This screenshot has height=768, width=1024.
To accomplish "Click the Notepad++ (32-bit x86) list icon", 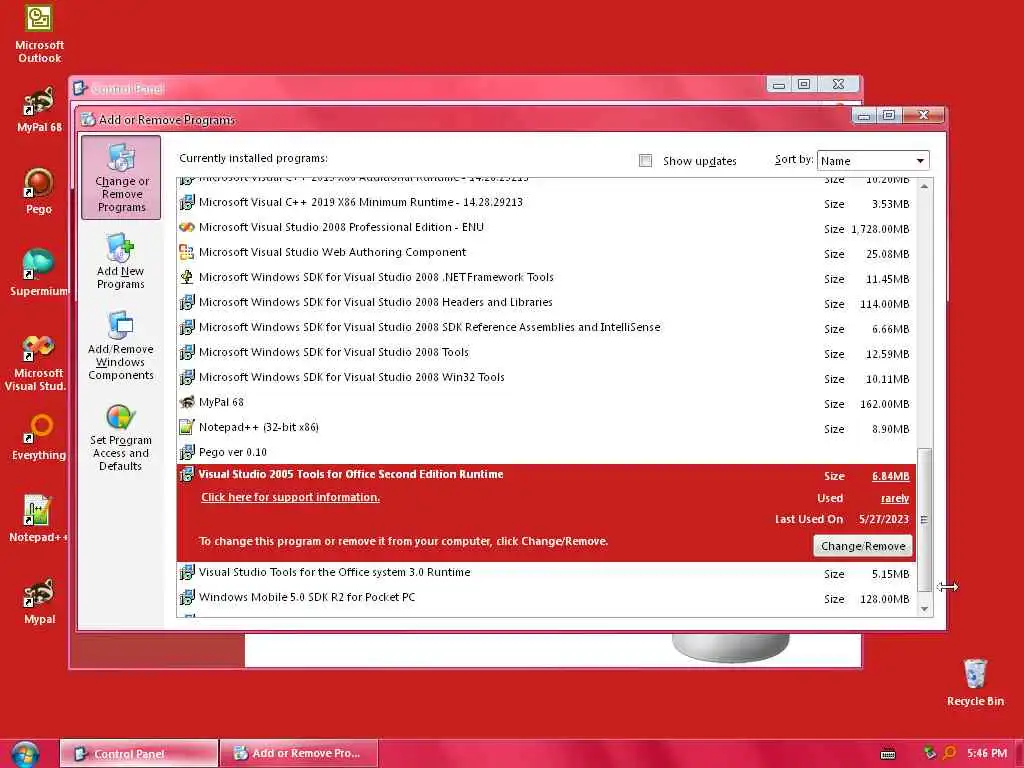I will (x=187, y=427).
